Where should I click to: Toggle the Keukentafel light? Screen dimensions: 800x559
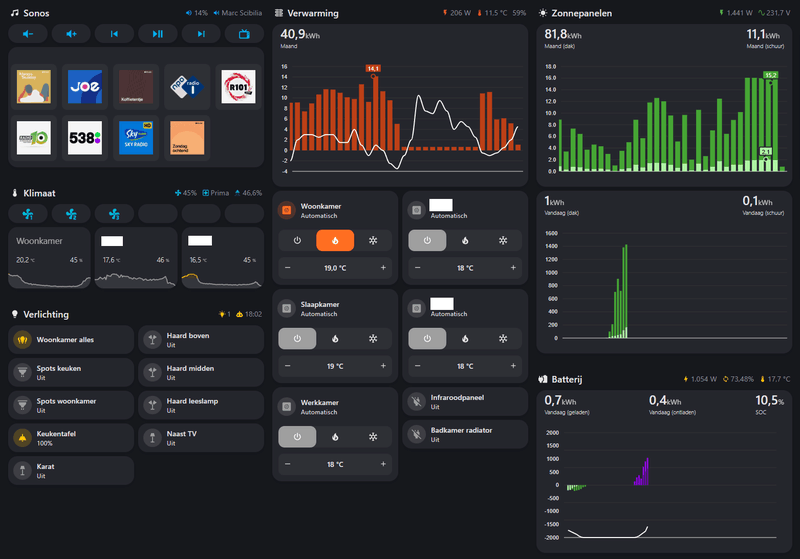pyautogui.click(x=71, y=438)
